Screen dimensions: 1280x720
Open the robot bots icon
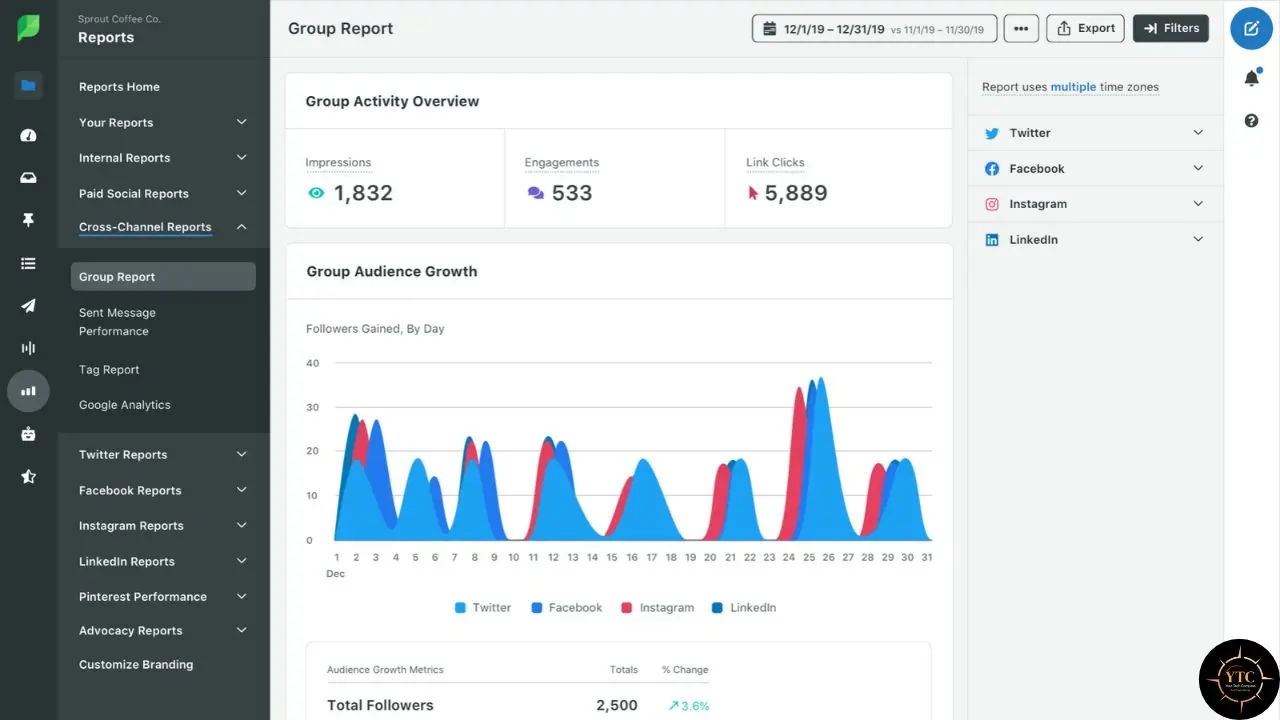tap(28, 434)
